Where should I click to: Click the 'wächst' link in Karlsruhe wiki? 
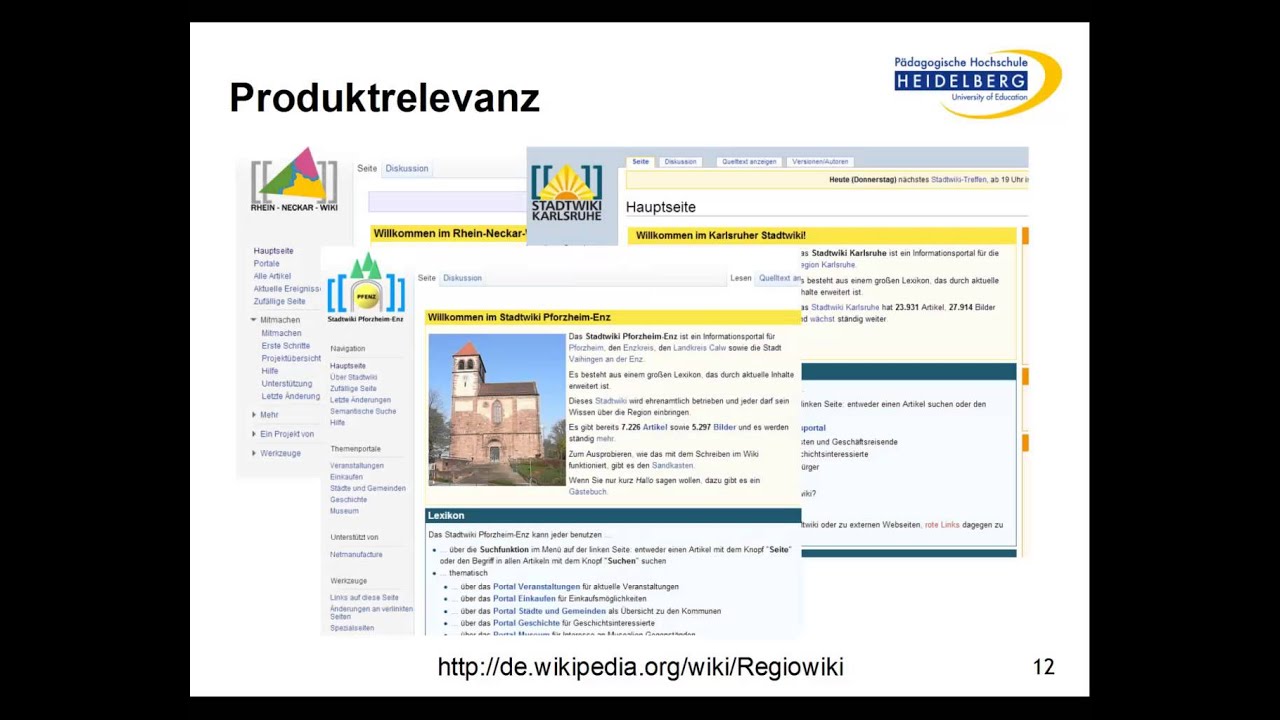click(x=822, y=319)
